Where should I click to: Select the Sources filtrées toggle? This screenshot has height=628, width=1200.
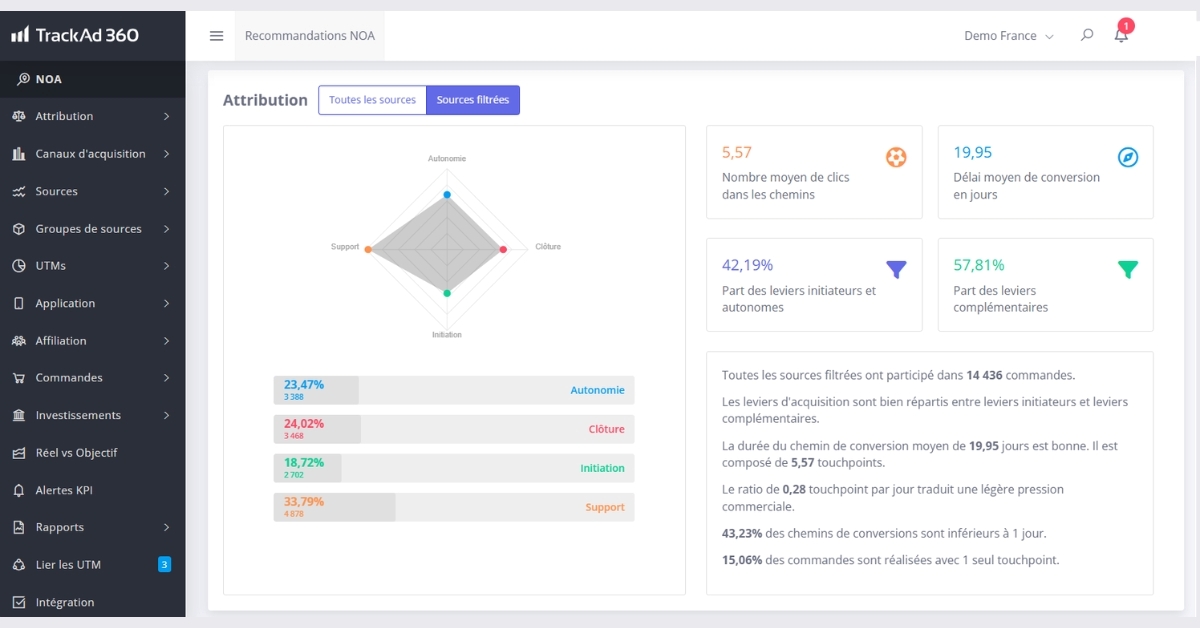473,100
